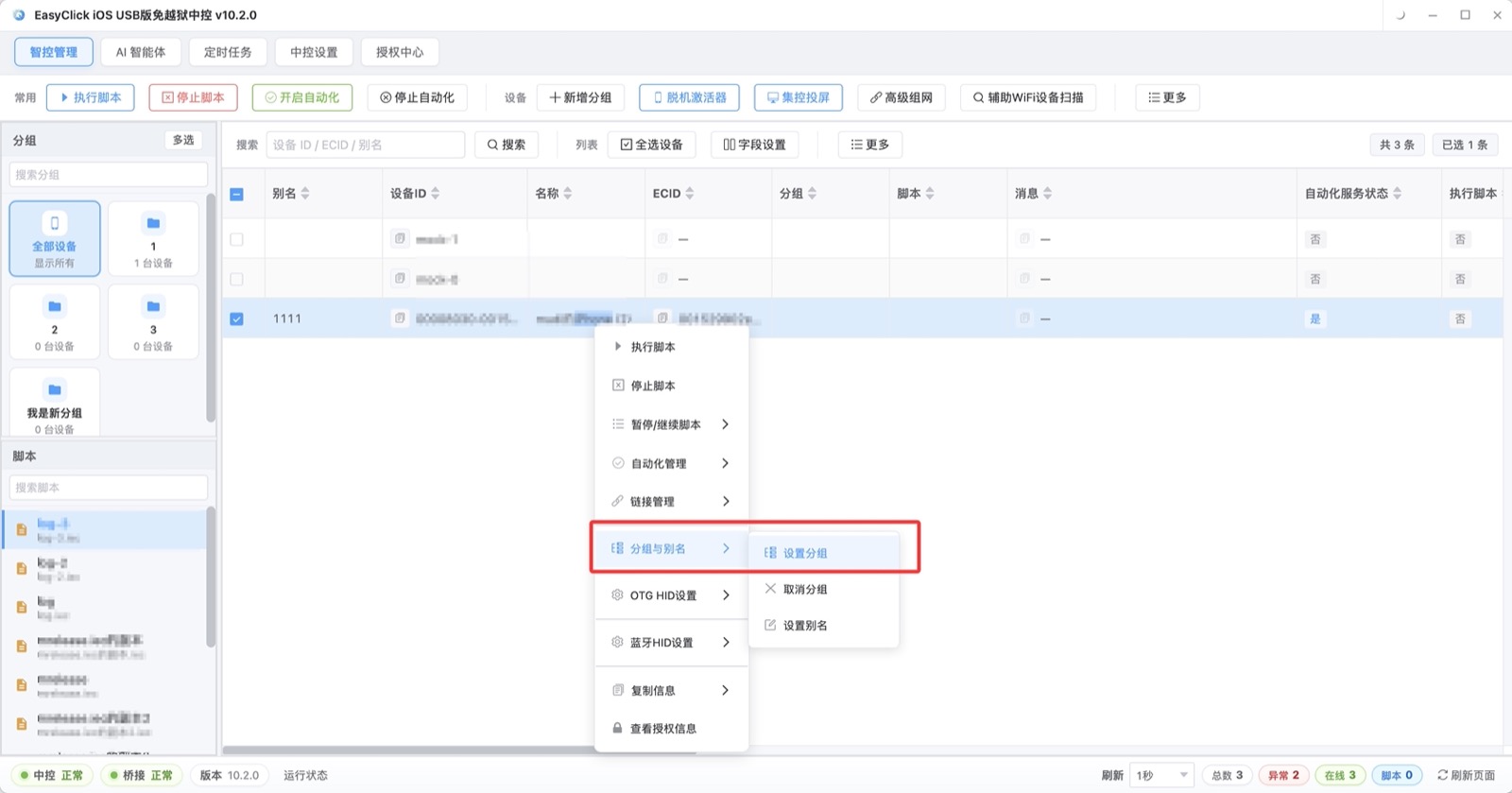Check the second device row checkbox
This screenshot has width=1512, height=793.
coord(237,279)
